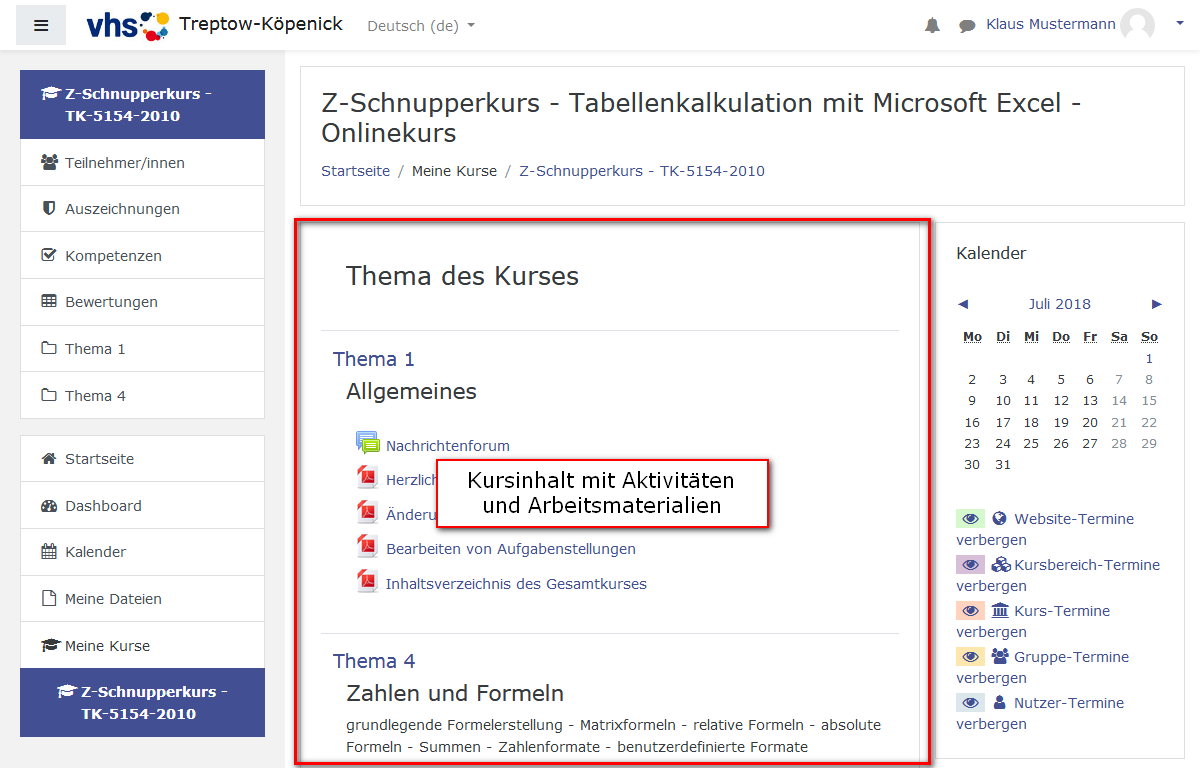The width and height of the screenshot is (1200, 768).
Task: Hide Gruppe-Termine with its eye toggle
Action: pos(971,657)
